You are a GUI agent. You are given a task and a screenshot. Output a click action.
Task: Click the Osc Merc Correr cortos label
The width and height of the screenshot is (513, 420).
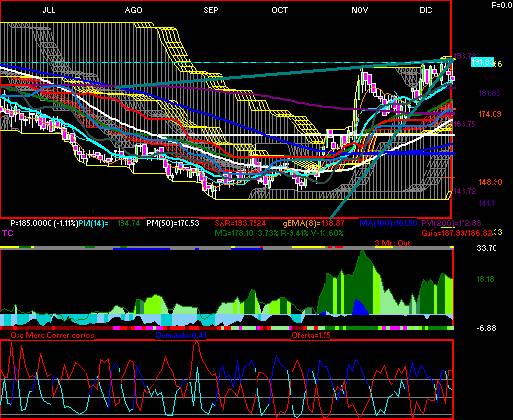(52, 335)
